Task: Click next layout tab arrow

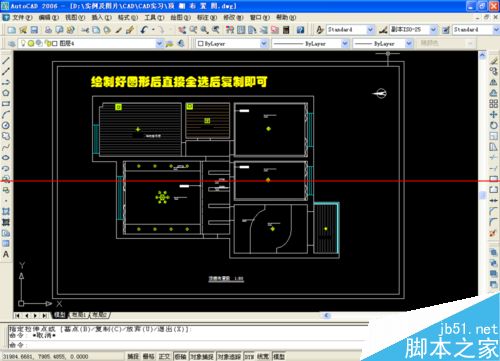Action: 35,315
